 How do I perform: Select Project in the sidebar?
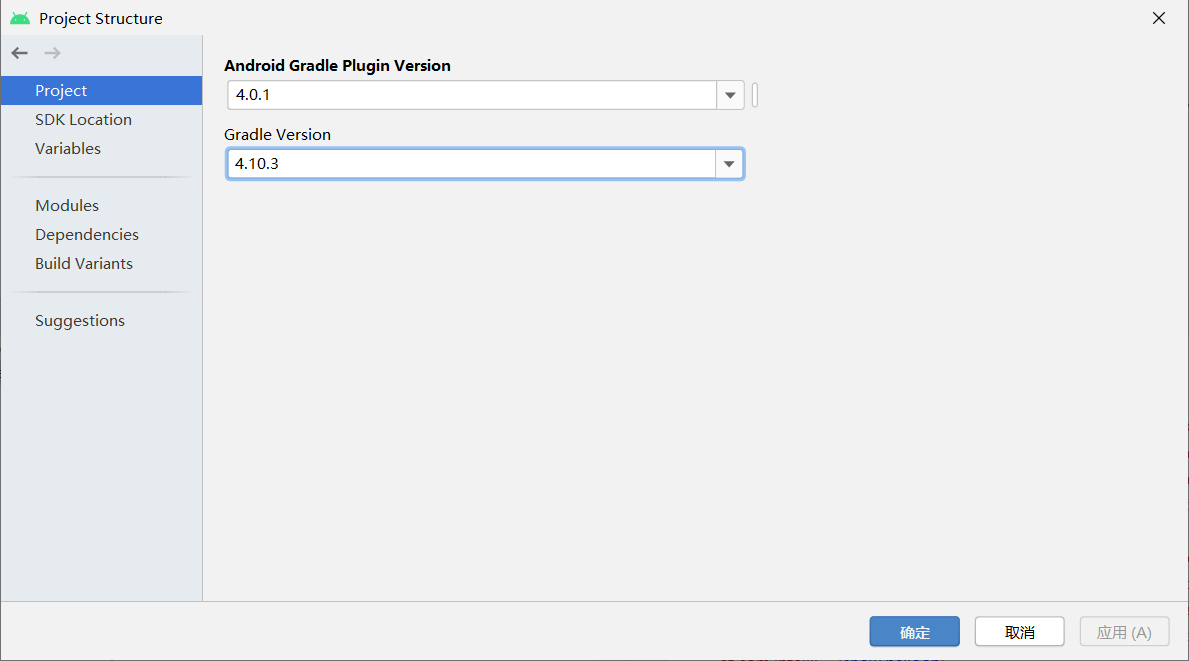(x=61, y=90)
